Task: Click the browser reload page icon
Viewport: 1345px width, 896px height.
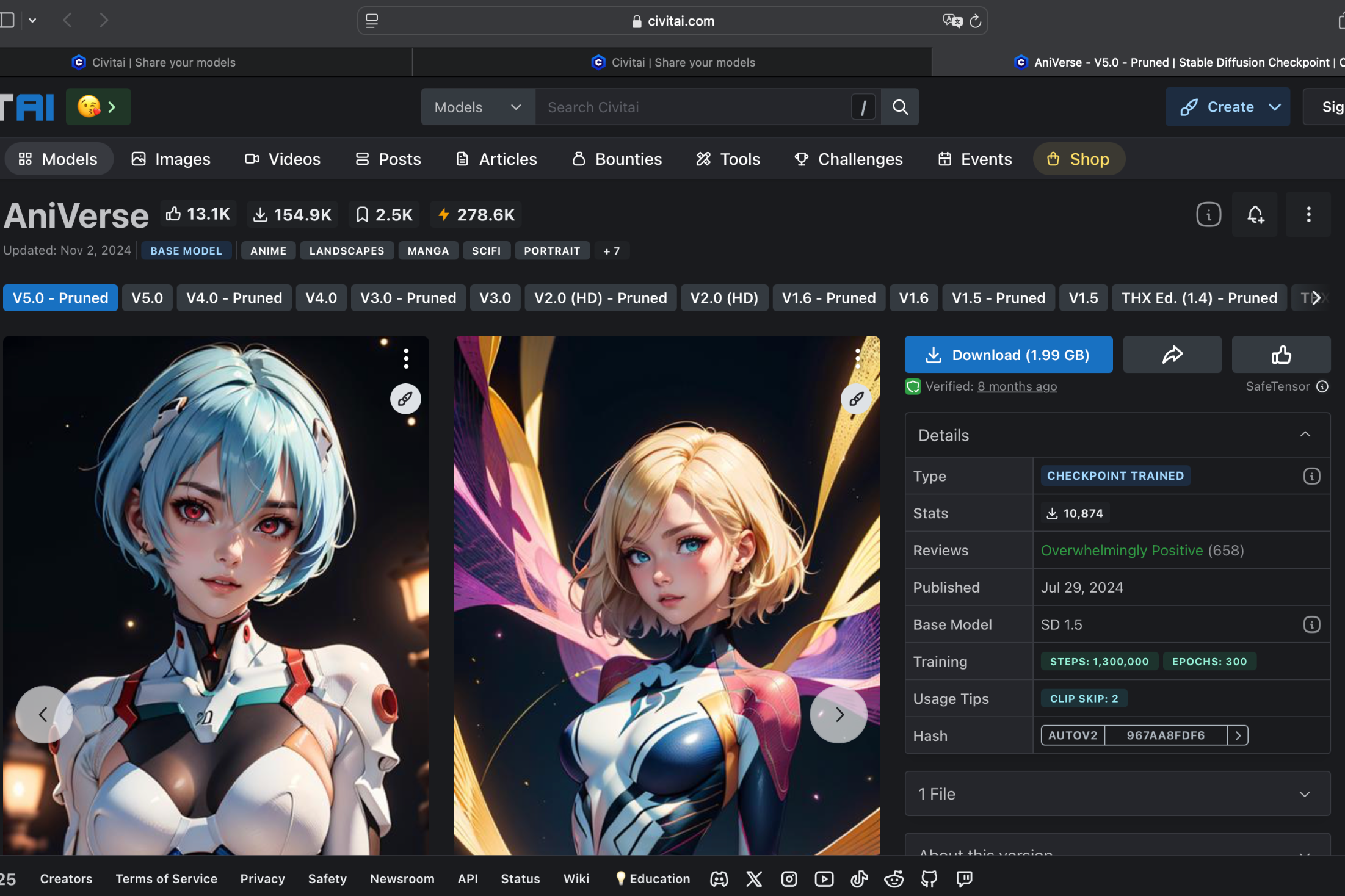Action: (x=976, y=21)
